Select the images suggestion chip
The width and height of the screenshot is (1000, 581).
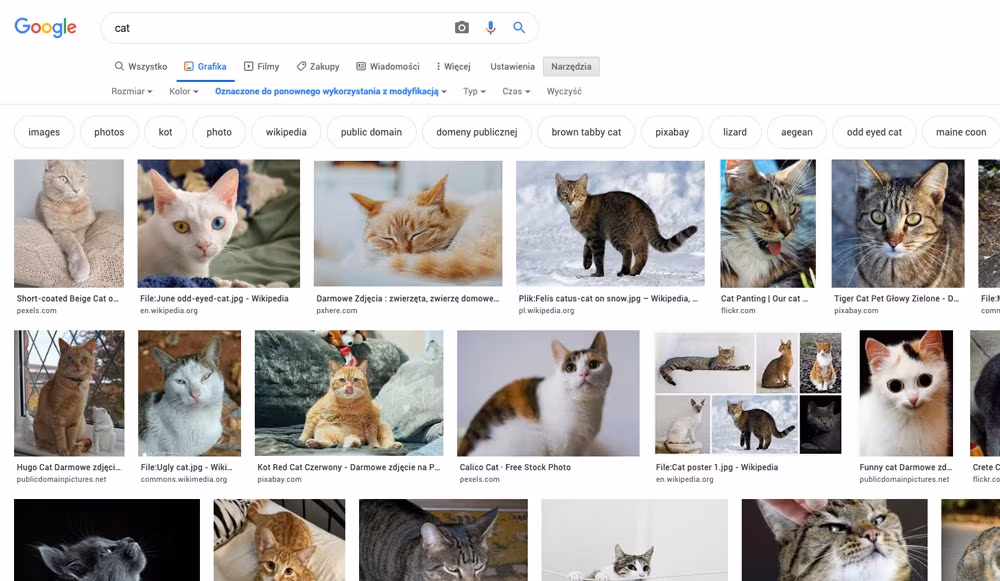(x=44, y=132)
